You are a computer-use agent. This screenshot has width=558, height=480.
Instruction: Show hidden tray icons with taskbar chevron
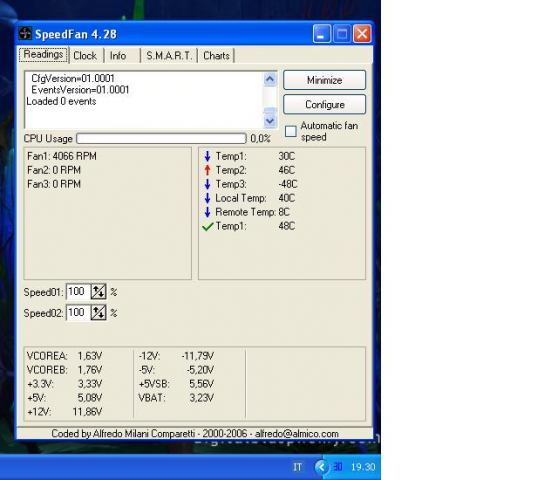click(321, 467)
